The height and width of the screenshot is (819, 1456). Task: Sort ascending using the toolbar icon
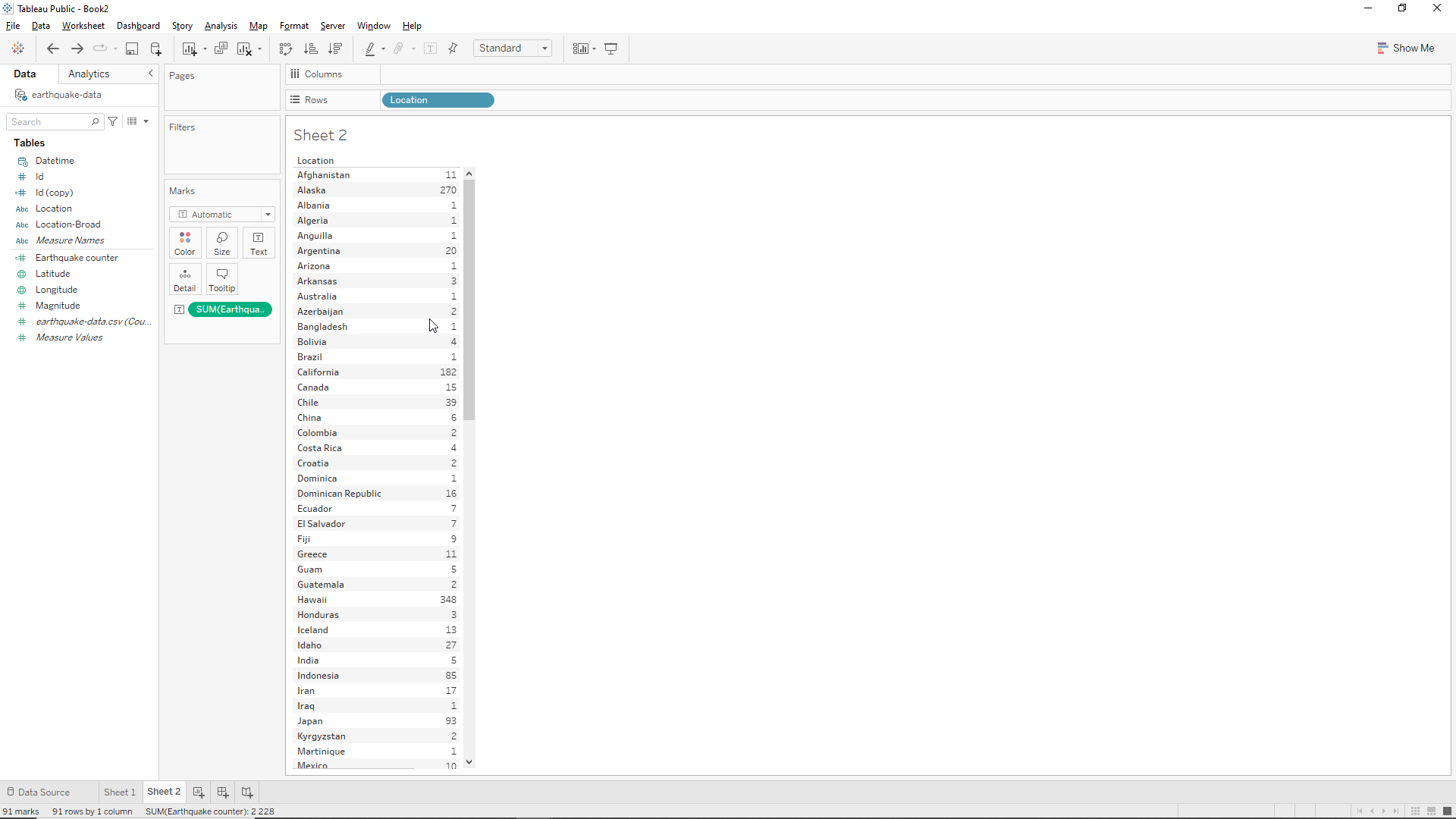[x=310, y=49]
